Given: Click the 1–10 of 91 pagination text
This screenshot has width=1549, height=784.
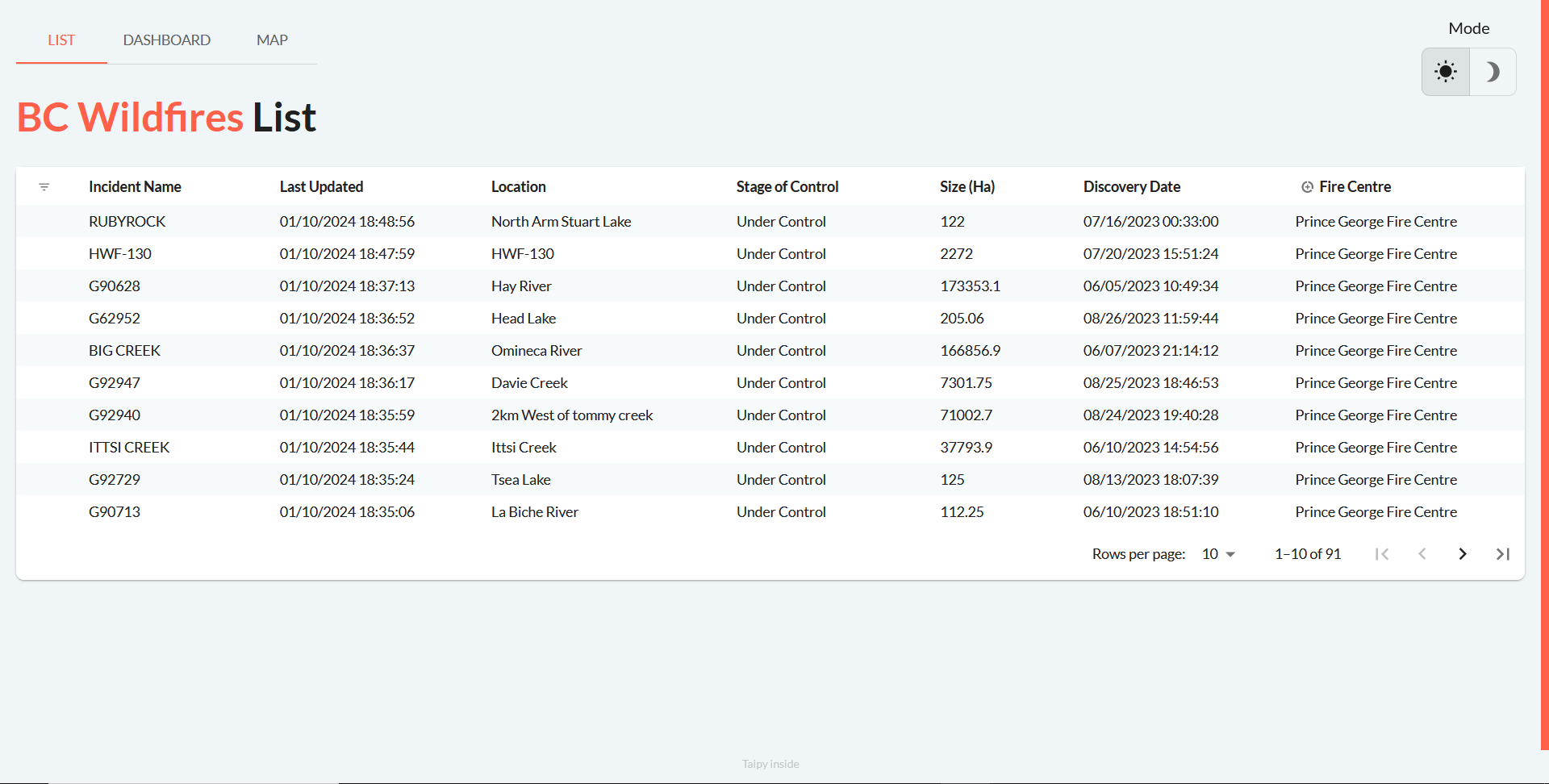Looking at the screenshot, I should (1308, 554).
